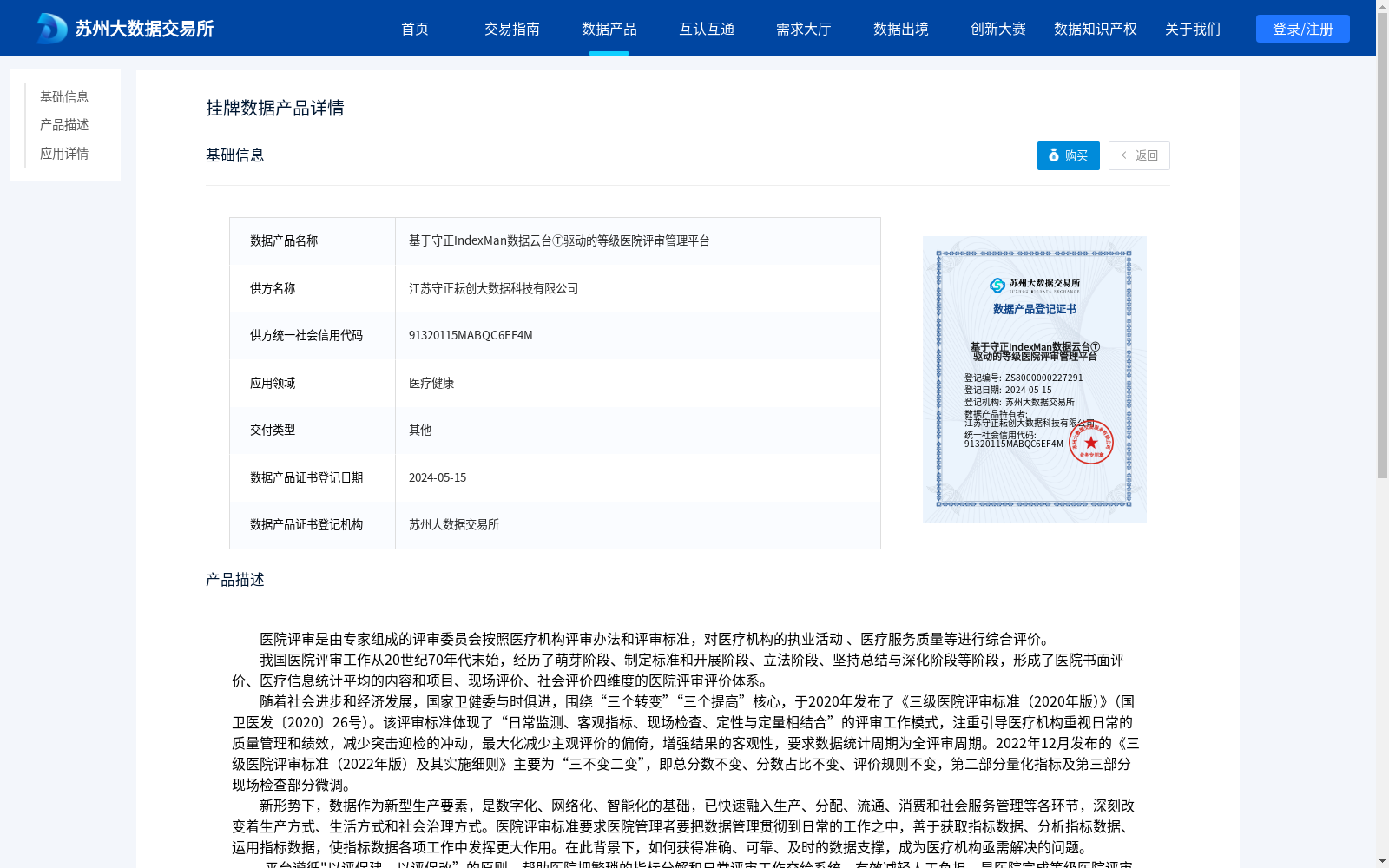Select the product name cell text 基于守正IndexMan数据云台
The height and width of the screenshot is (868, 1389).
pos(559,240)
